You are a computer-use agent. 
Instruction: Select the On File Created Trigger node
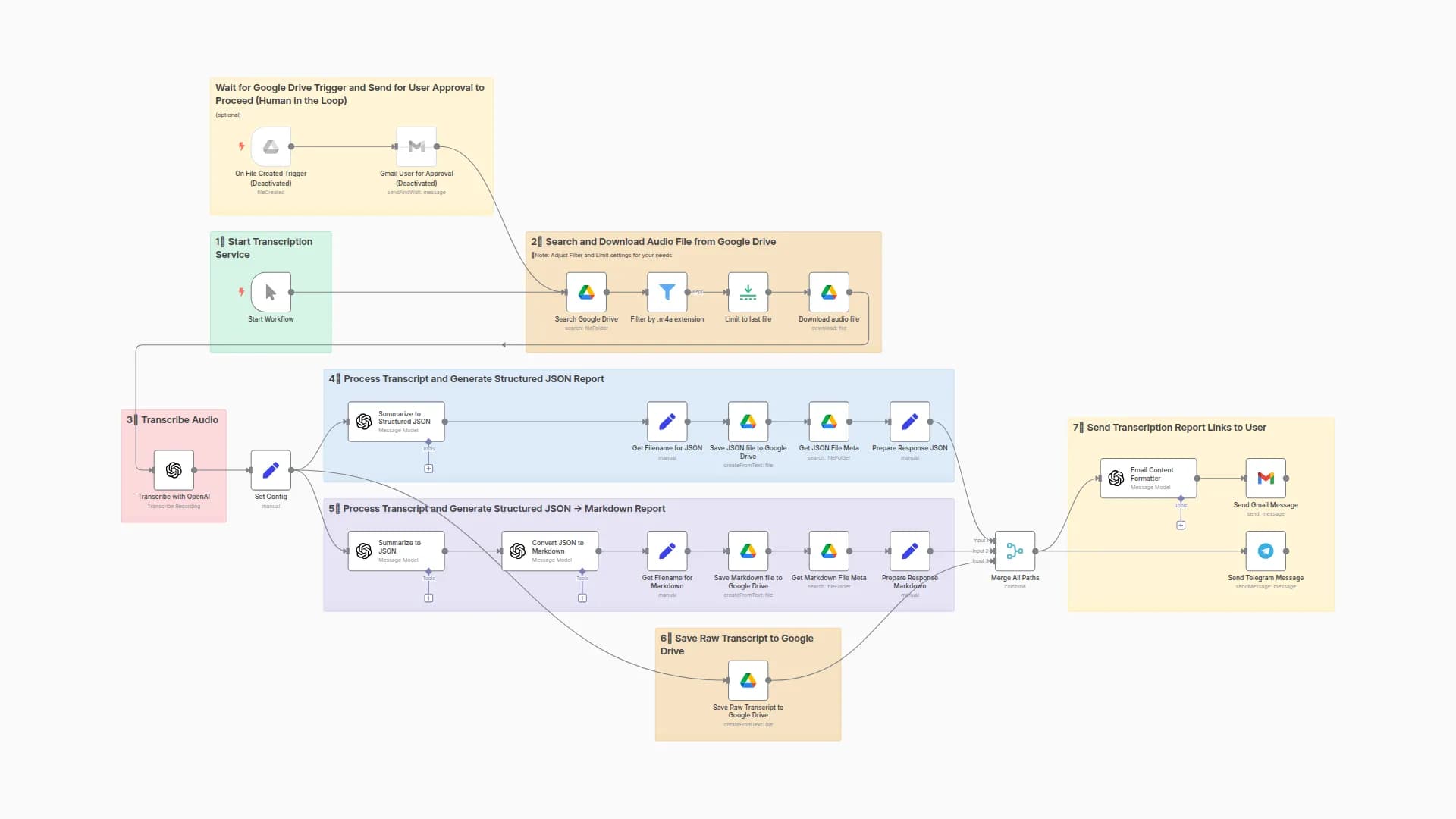[271, 146]
